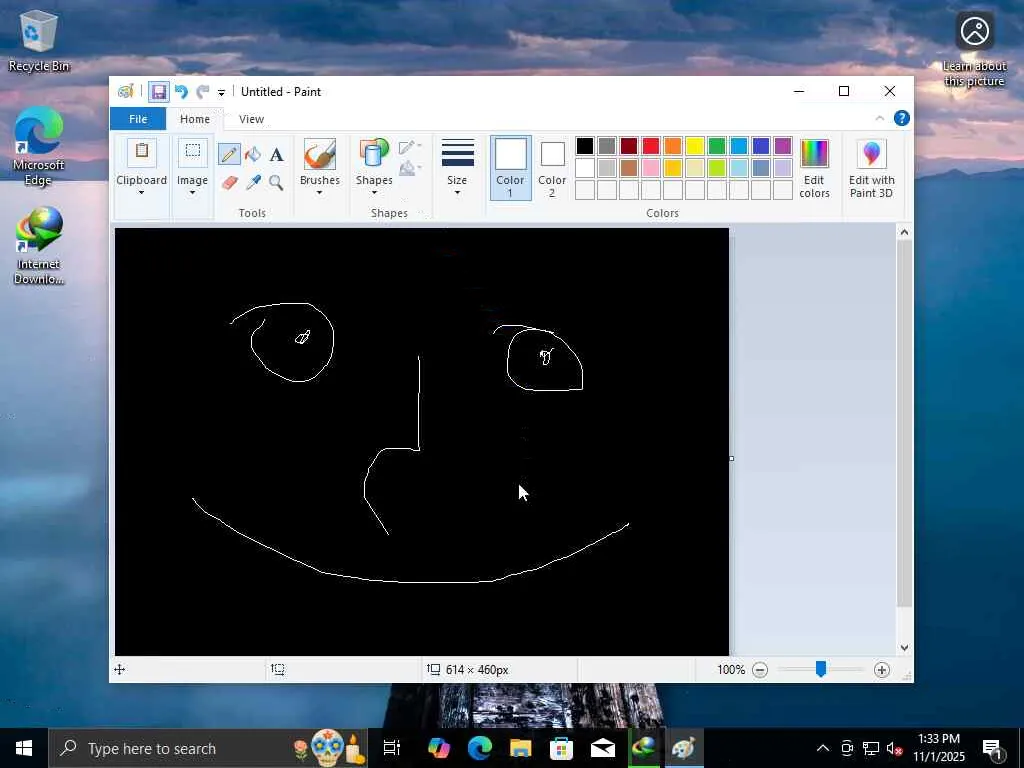Click the zoom in plus button
Viewport: 1024px width, 768px height.
[x=881, y=670]
